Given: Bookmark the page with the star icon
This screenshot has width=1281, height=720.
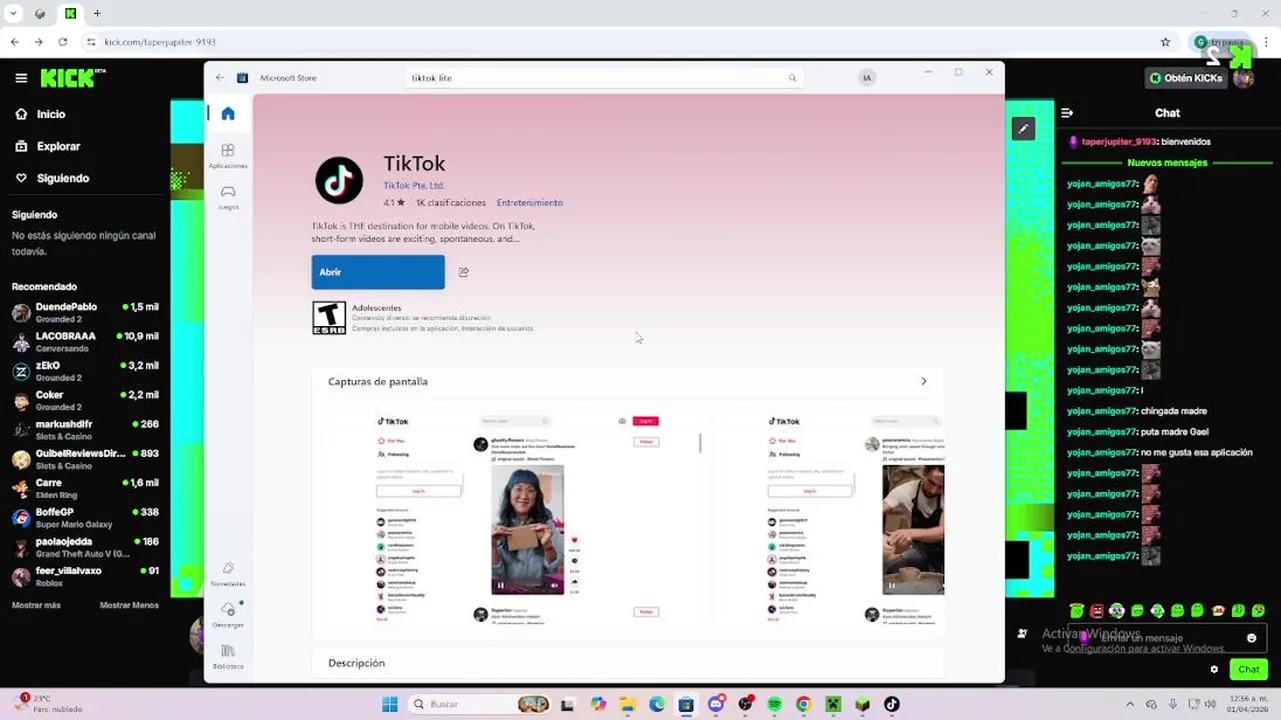Looking at the screenshot, I should tap(1165, 42).
